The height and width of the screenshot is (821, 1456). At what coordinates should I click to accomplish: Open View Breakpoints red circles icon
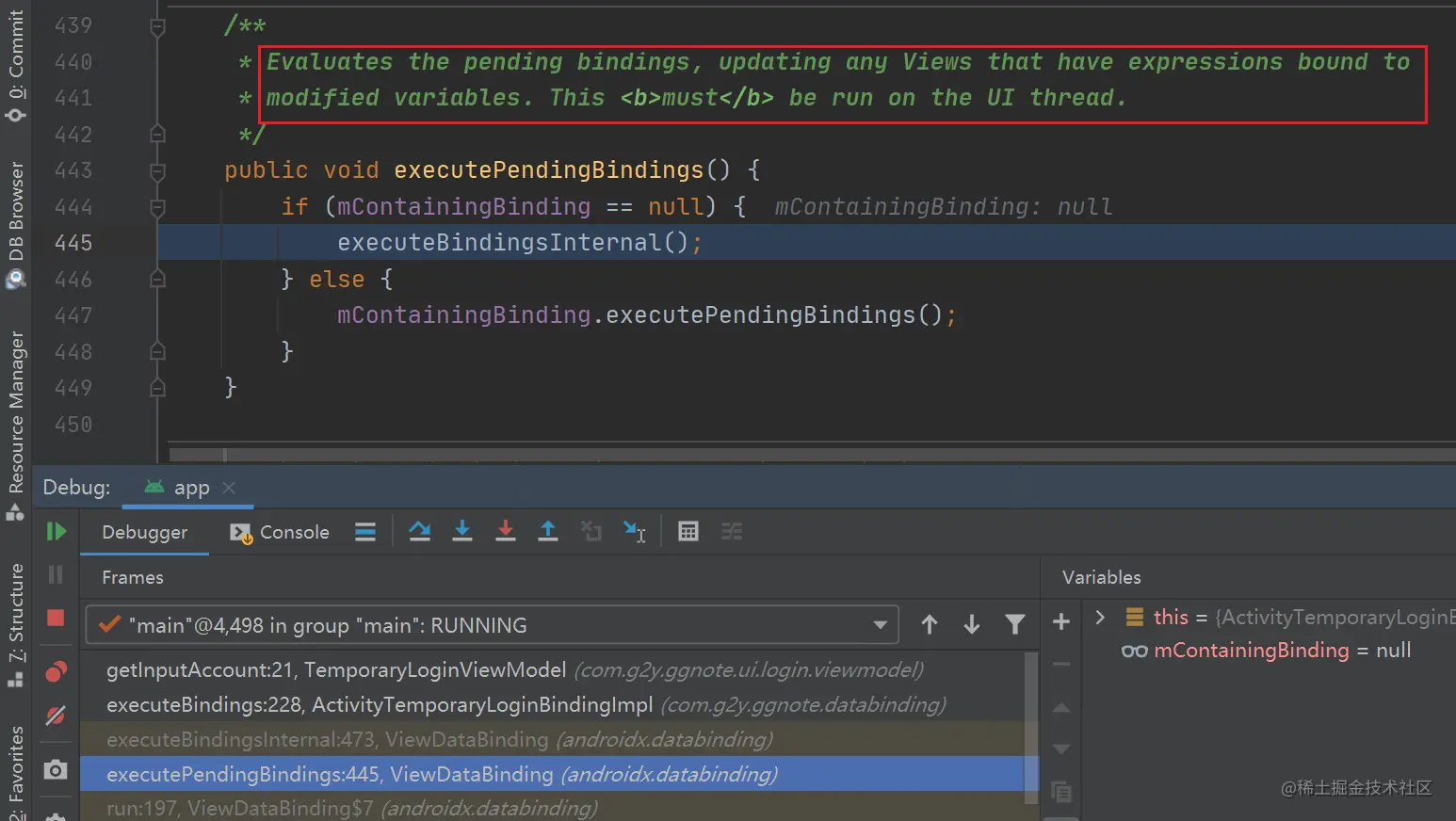[56, 672]
